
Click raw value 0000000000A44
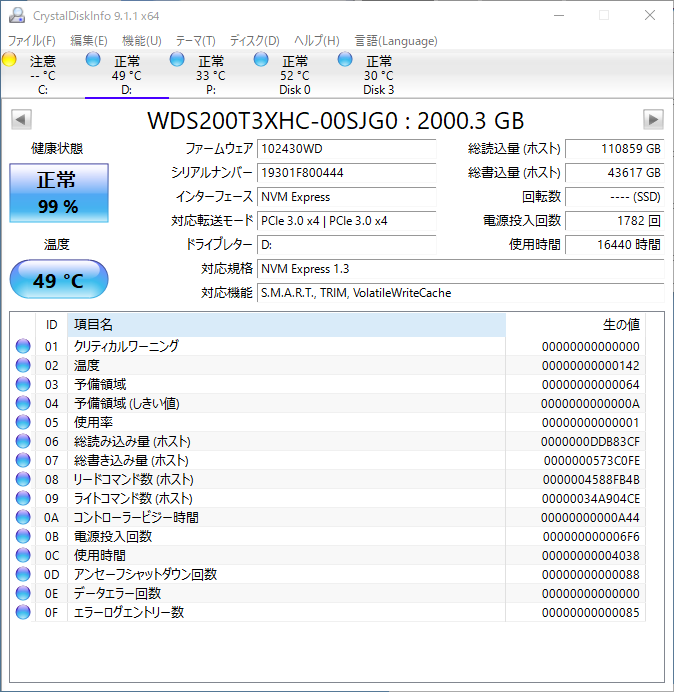(x=590, y=517)
